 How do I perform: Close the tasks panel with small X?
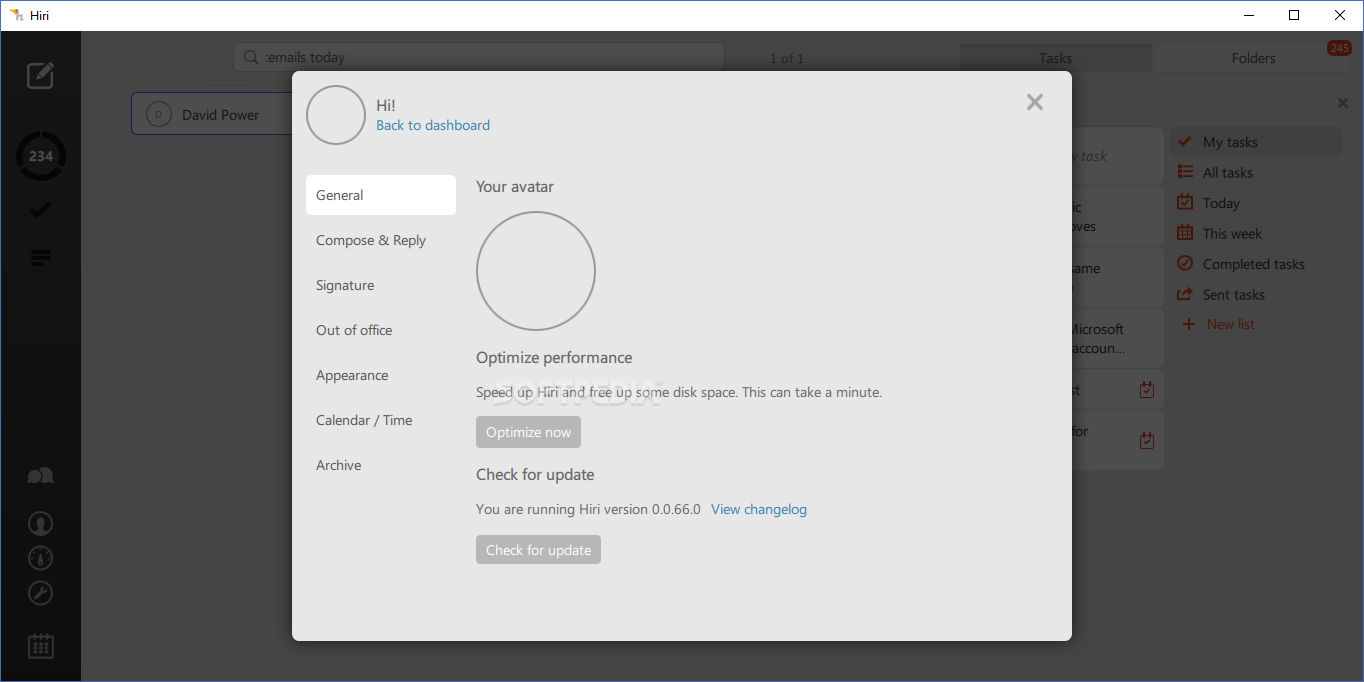1343,103
